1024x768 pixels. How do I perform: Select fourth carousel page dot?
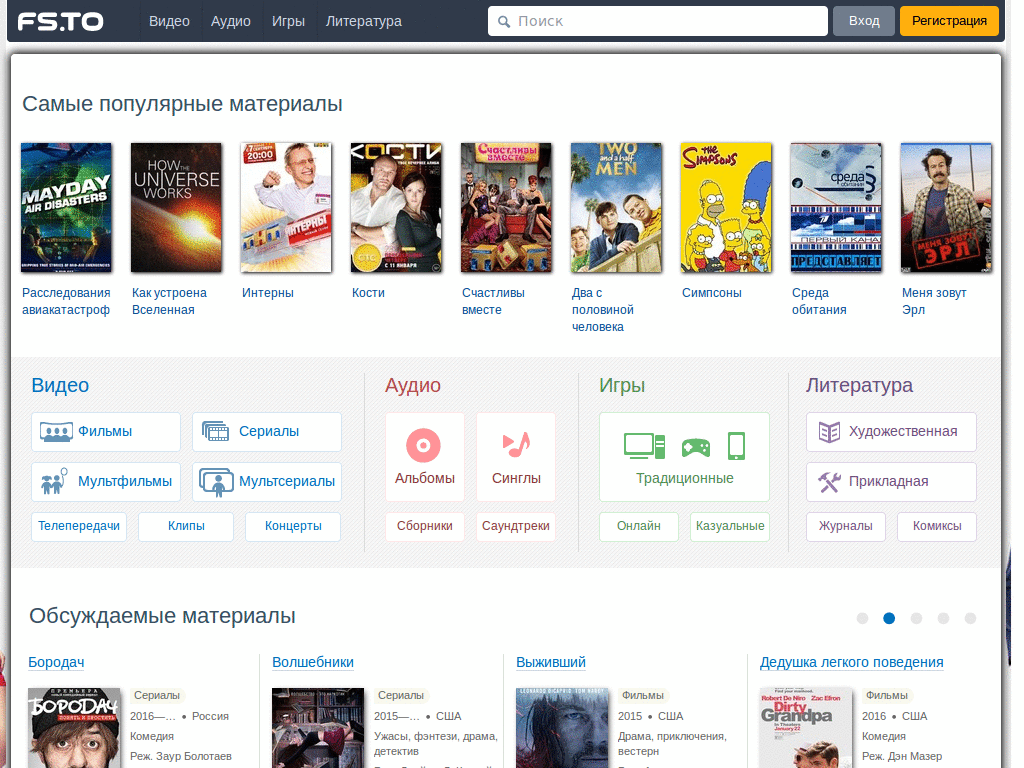point(943,618)
